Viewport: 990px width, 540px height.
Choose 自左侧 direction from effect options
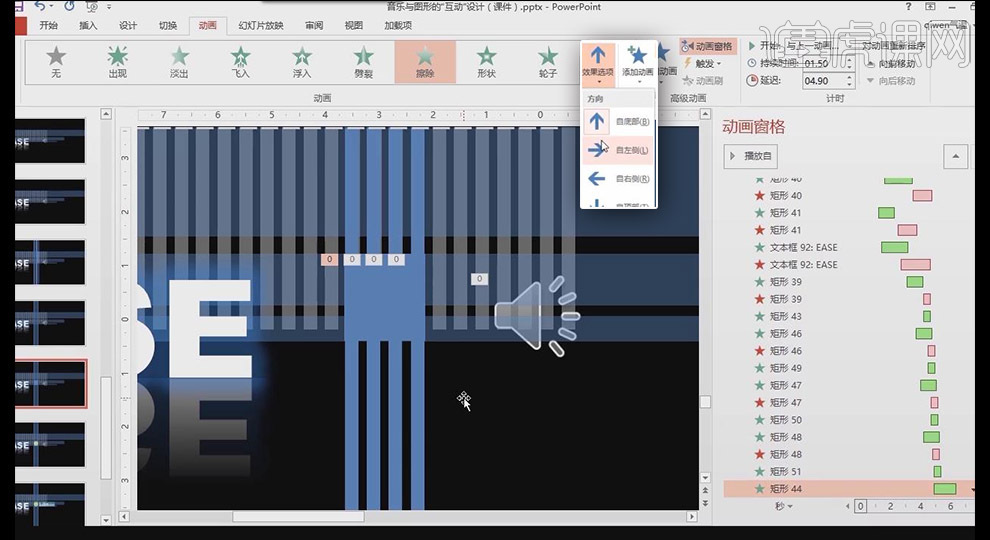(x=617, y=150)
